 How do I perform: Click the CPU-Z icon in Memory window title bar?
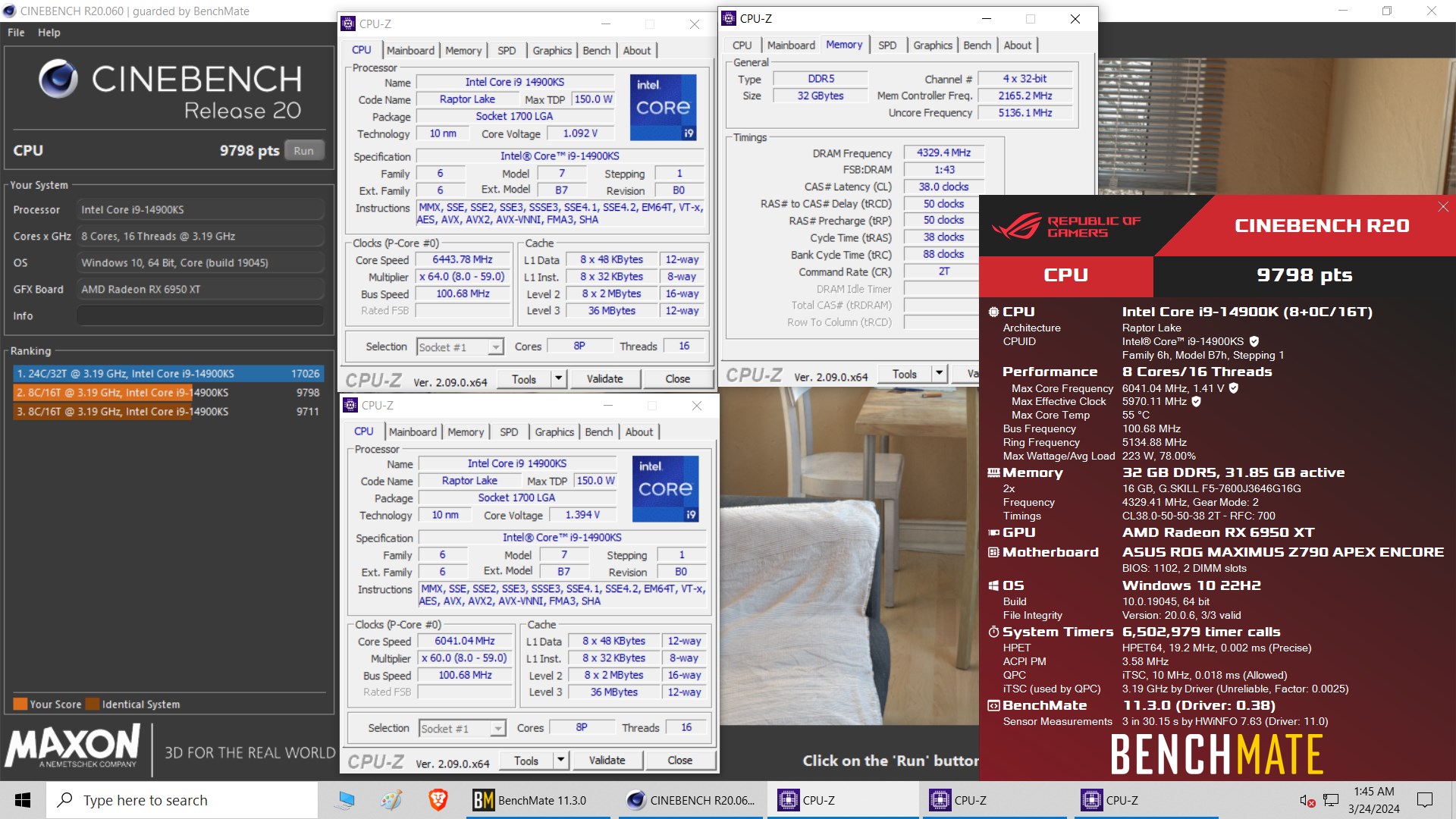(x=729, y=18)
